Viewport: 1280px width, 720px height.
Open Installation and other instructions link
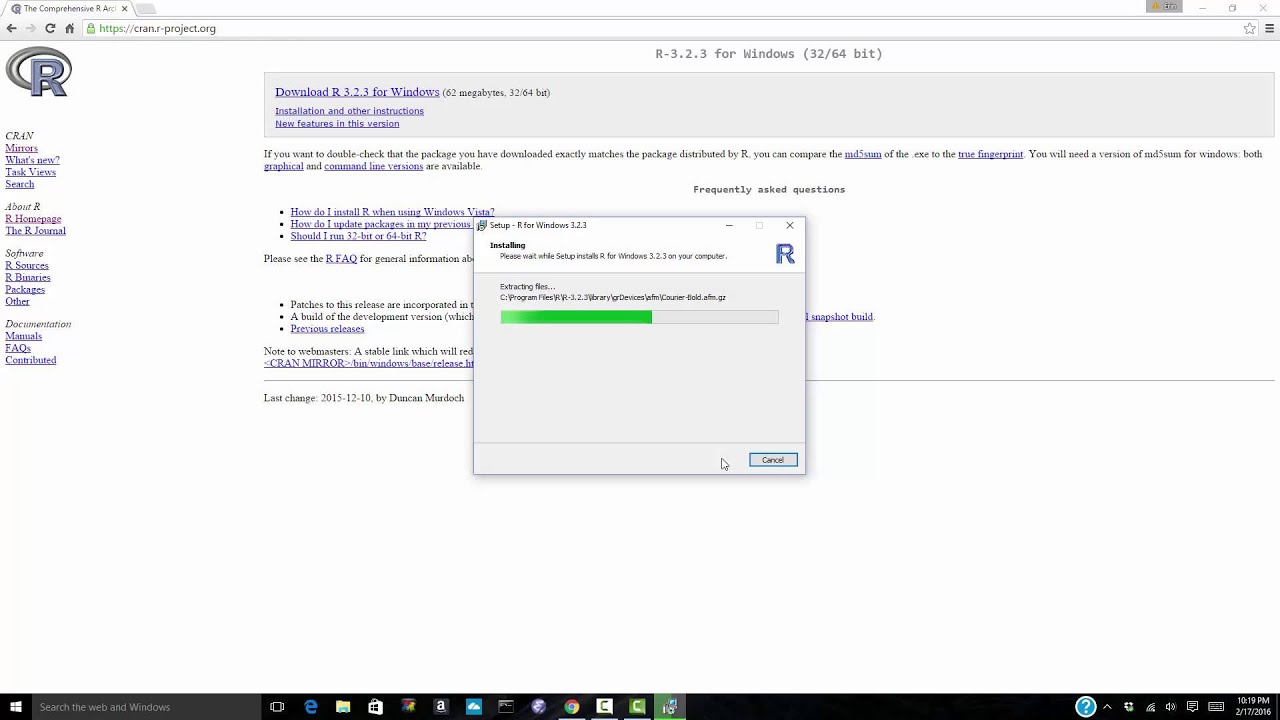[349, 111]
